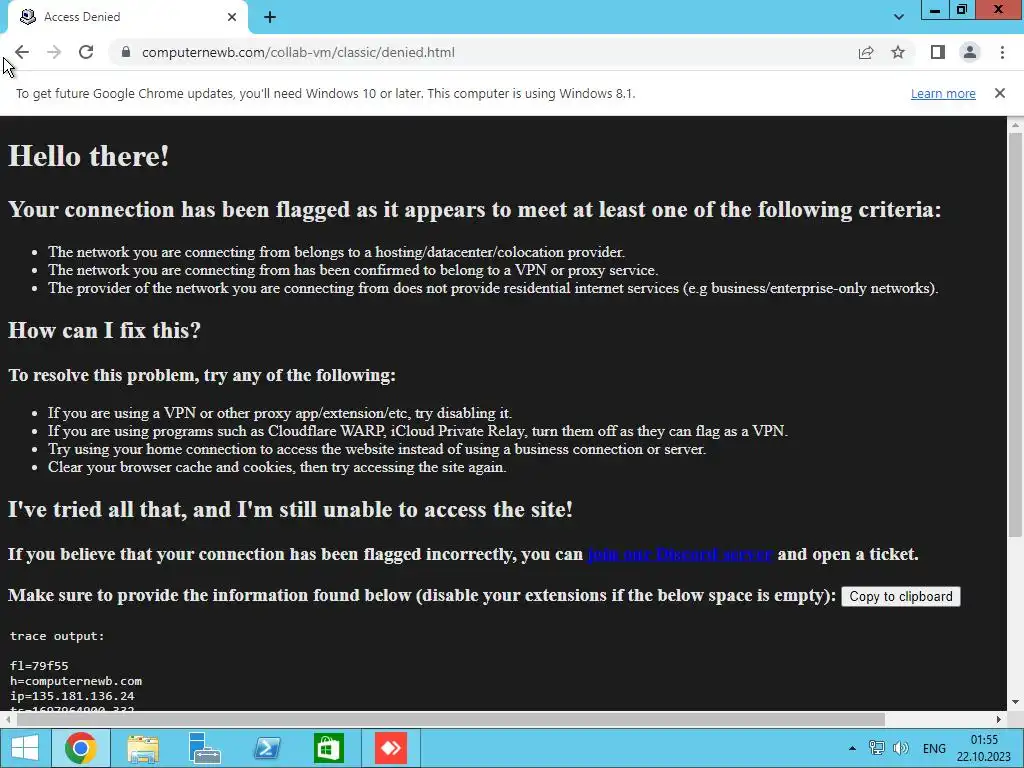Click the trace output: label

pos(57,636)
